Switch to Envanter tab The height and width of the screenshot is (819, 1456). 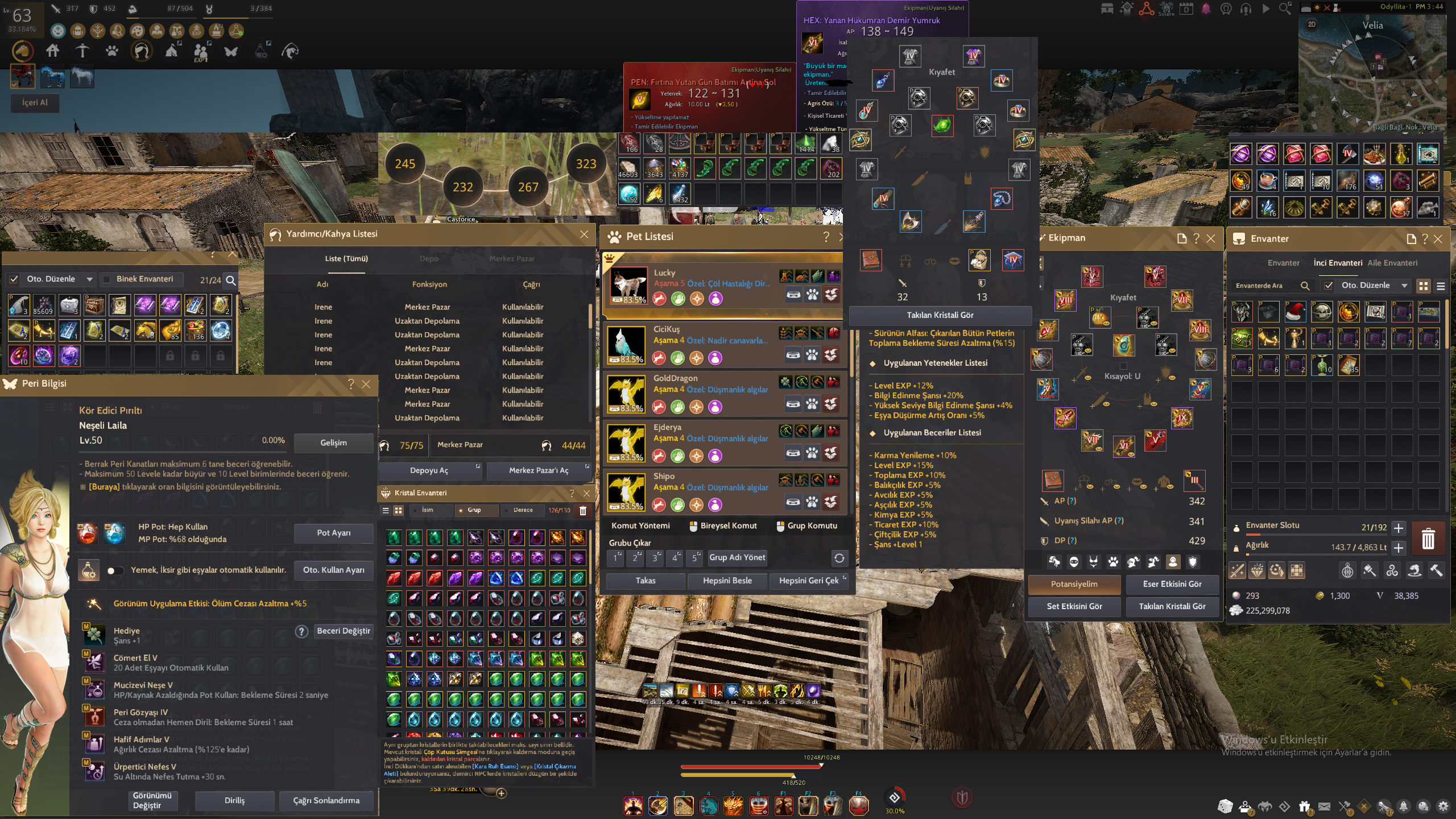(x=1283, y=263)
